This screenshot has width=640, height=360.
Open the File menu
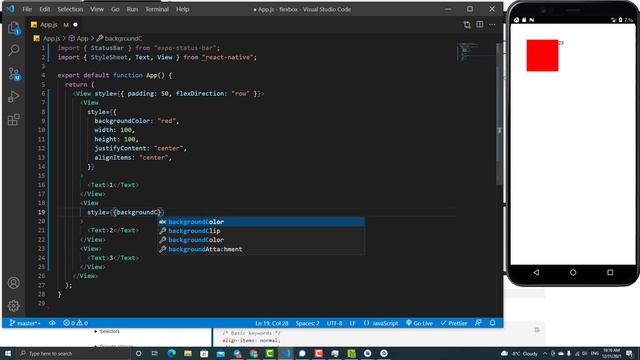click(x=27, y=9)
